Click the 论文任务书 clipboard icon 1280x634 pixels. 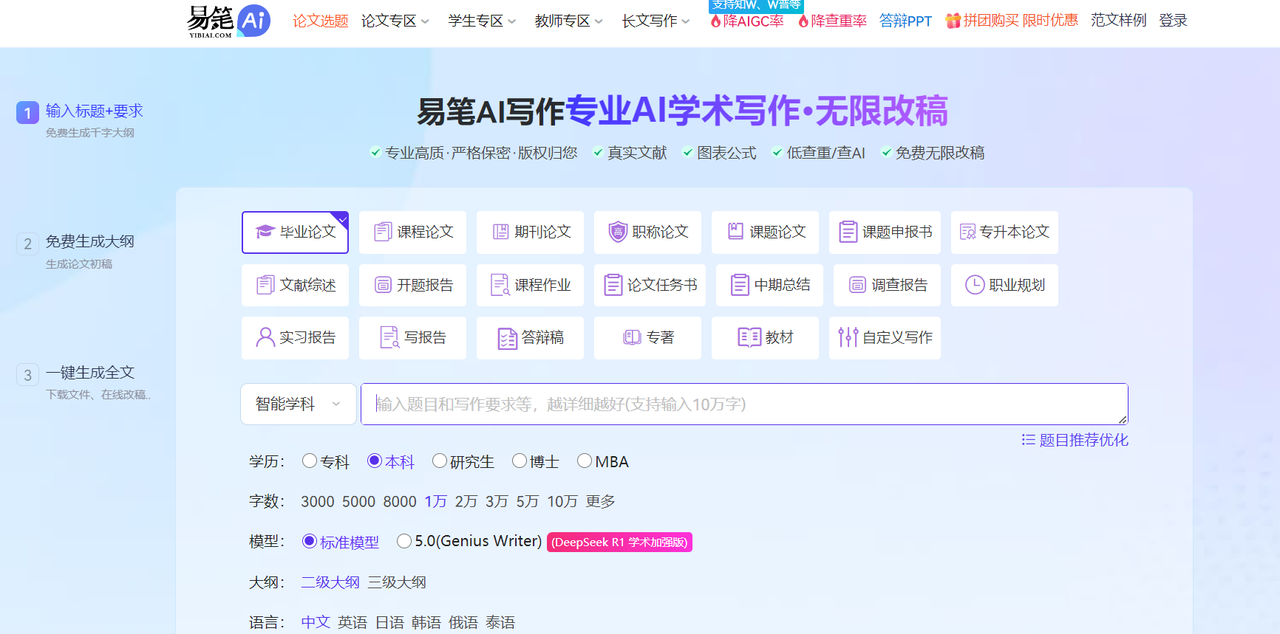(x=613, y=285)
